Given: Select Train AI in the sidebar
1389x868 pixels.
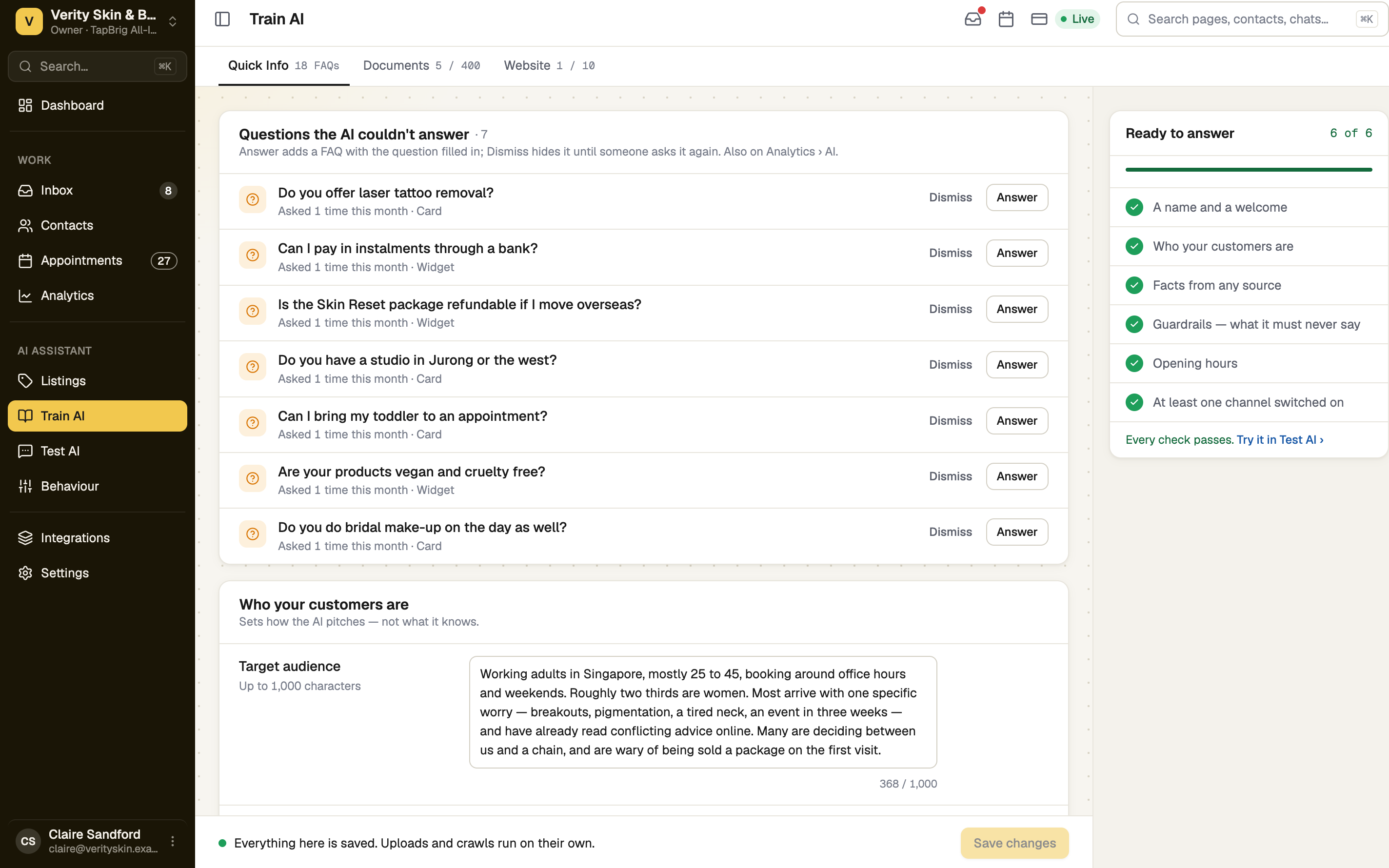Looking at the screenshot, I should [97, 415].
